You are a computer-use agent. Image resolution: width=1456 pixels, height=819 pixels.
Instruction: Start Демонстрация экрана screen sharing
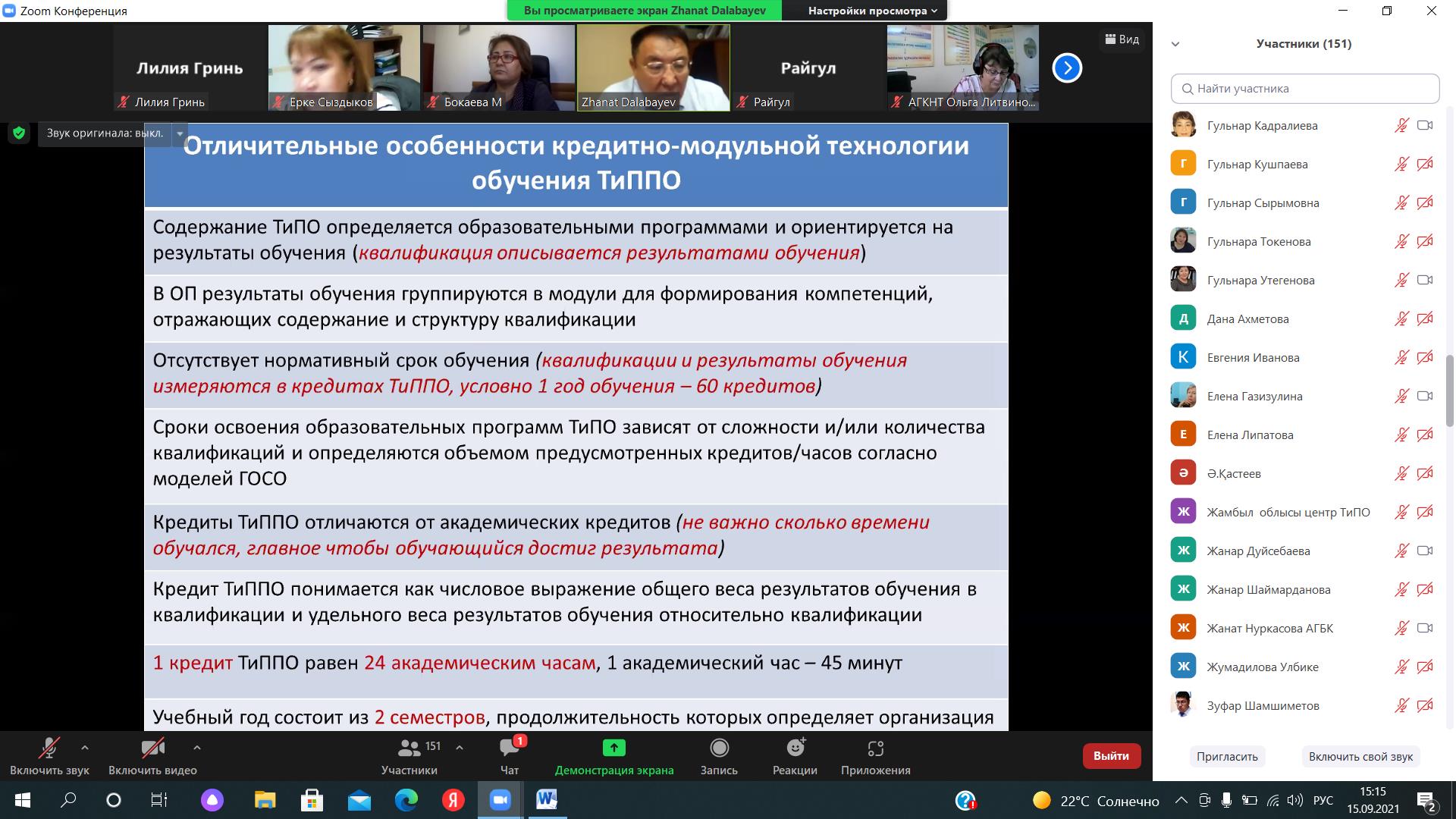(613, 756)
